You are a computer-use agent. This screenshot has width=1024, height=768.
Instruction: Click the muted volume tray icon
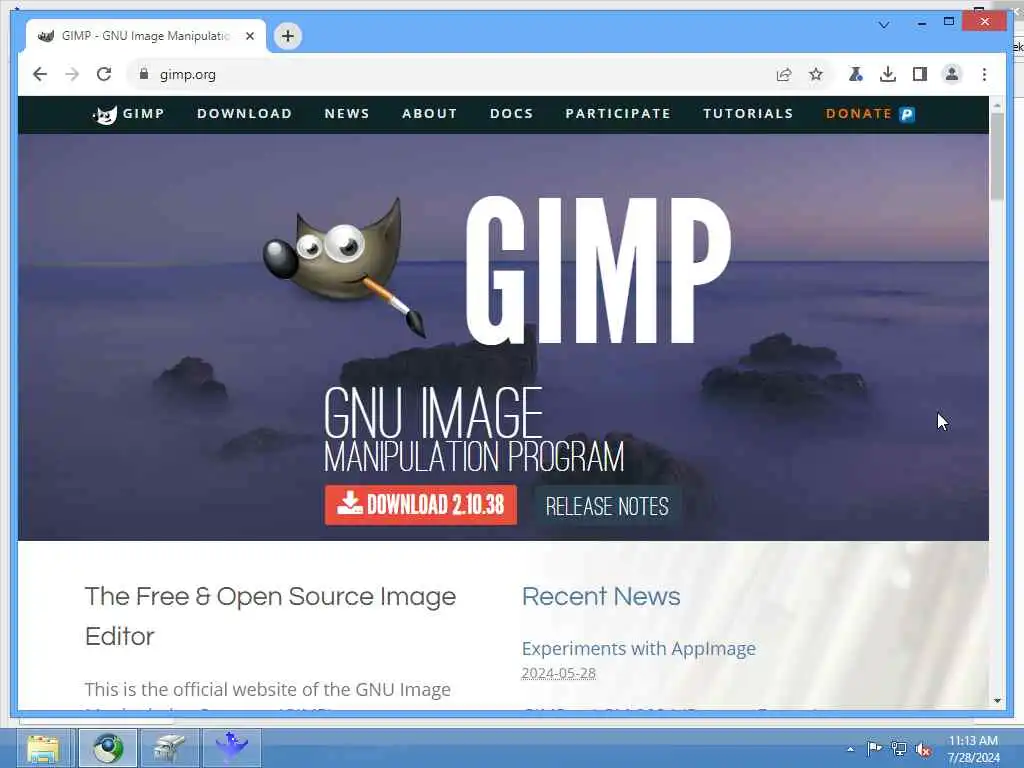[923, 750]
